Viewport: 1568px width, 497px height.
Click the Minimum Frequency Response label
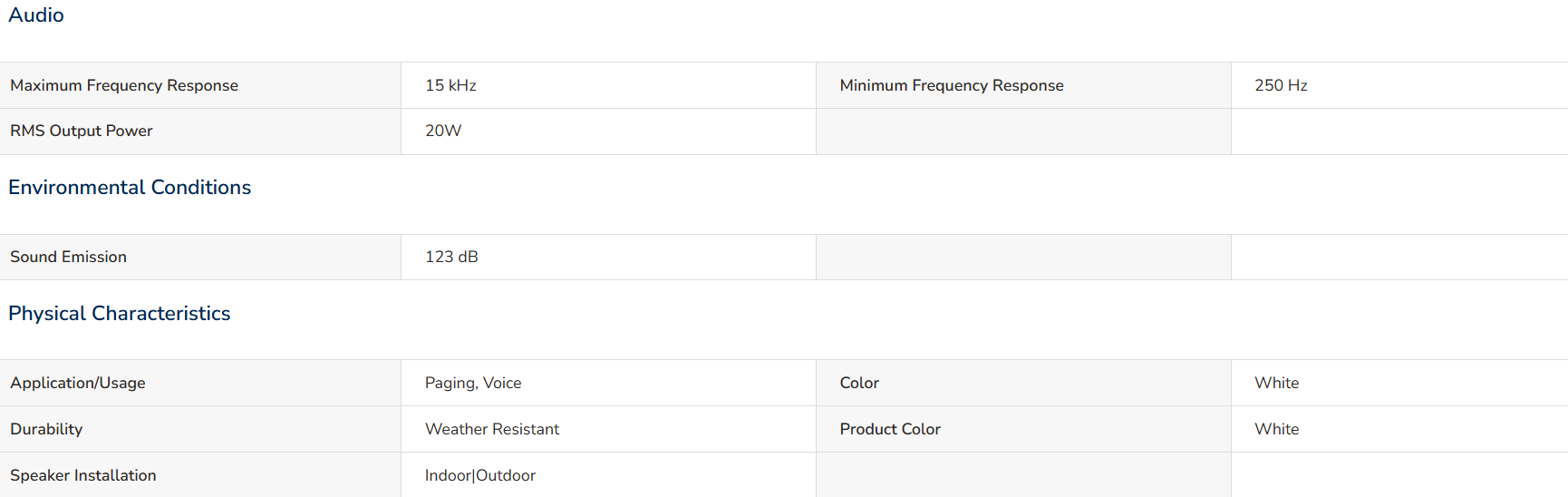(x=952, y=85)
